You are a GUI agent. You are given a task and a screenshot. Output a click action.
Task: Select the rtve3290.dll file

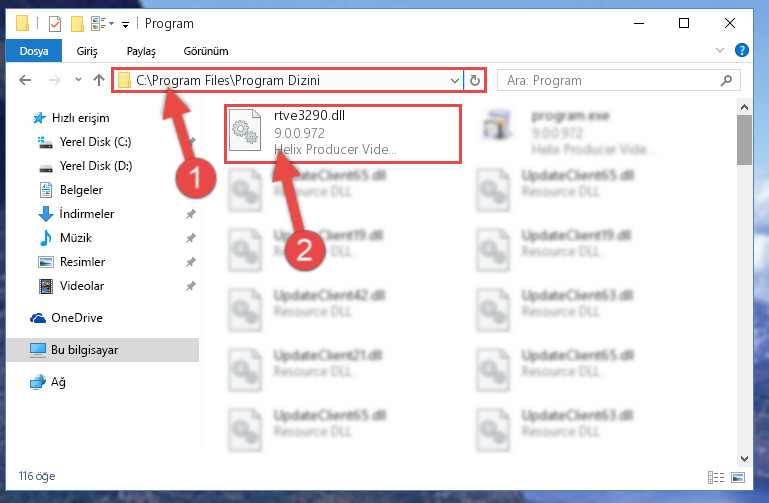[x=343, y=133]
